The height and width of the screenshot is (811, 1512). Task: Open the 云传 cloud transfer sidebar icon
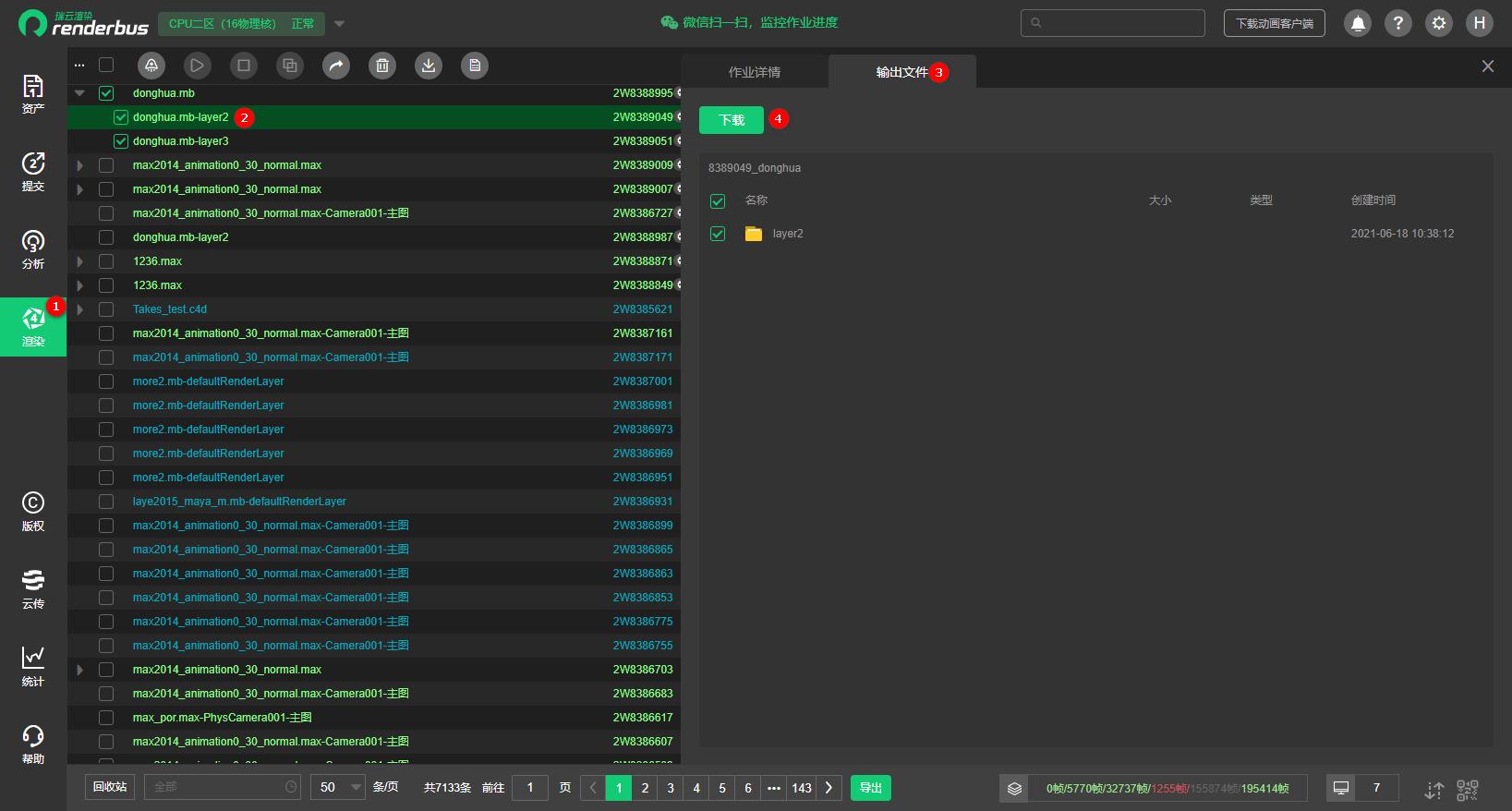(x=33, y=588)
